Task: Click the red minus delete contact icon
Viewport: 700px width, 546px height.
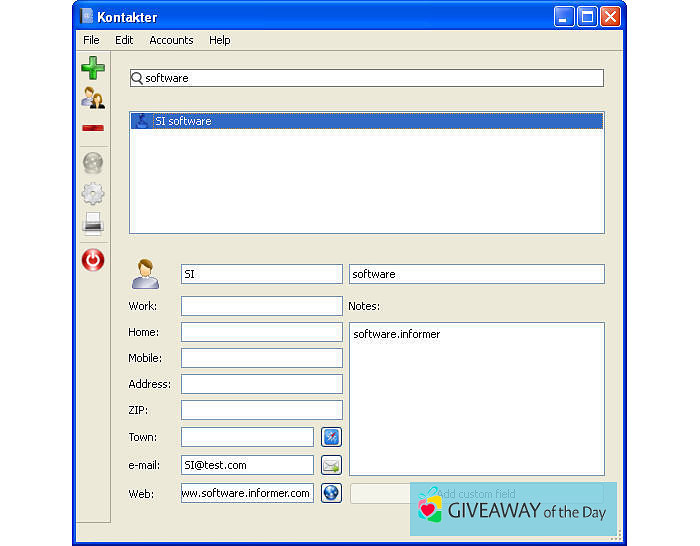Action: tap(93, 128)
